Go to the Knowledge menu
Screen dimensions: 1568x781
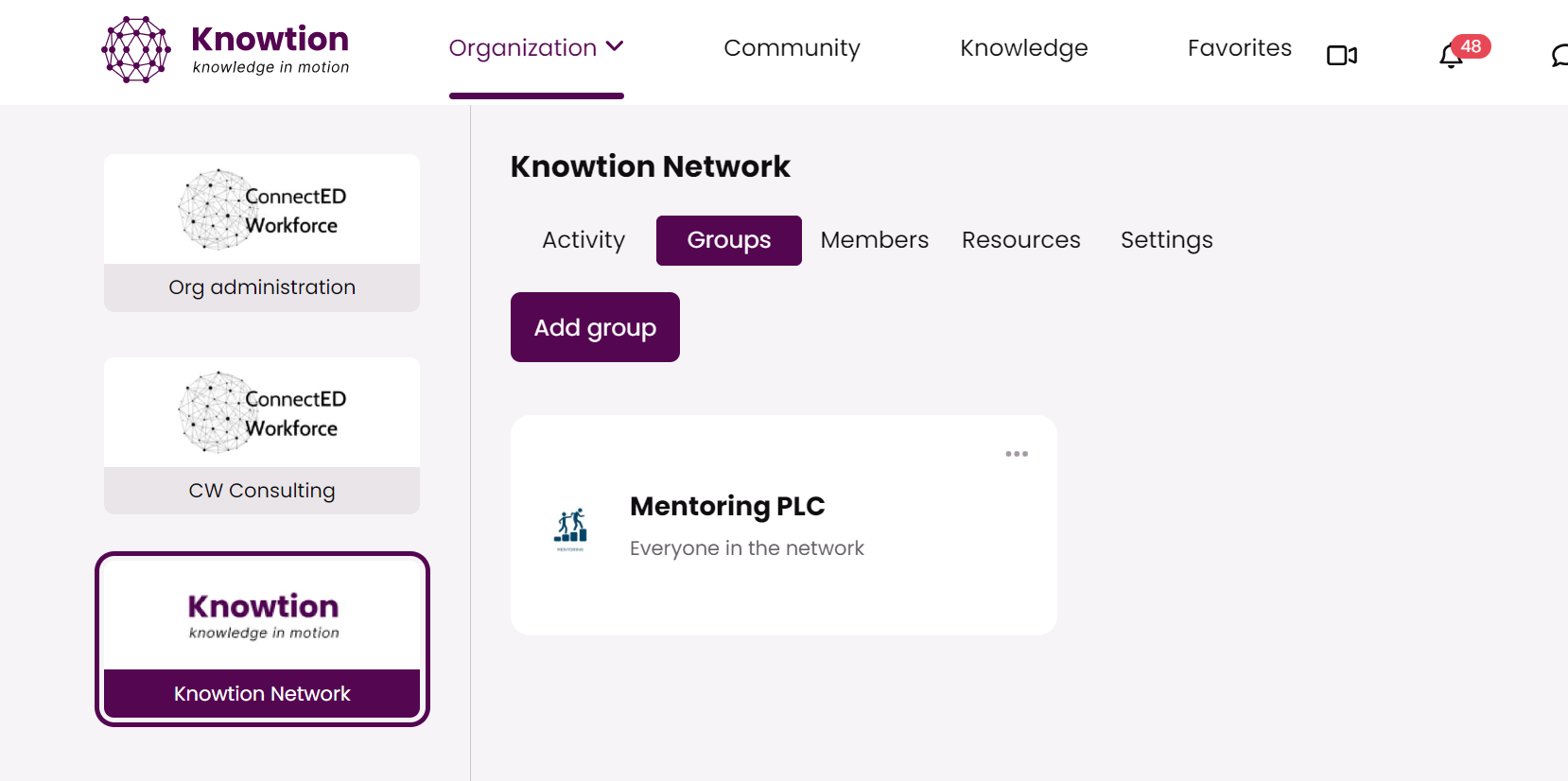click(1023, 47)
